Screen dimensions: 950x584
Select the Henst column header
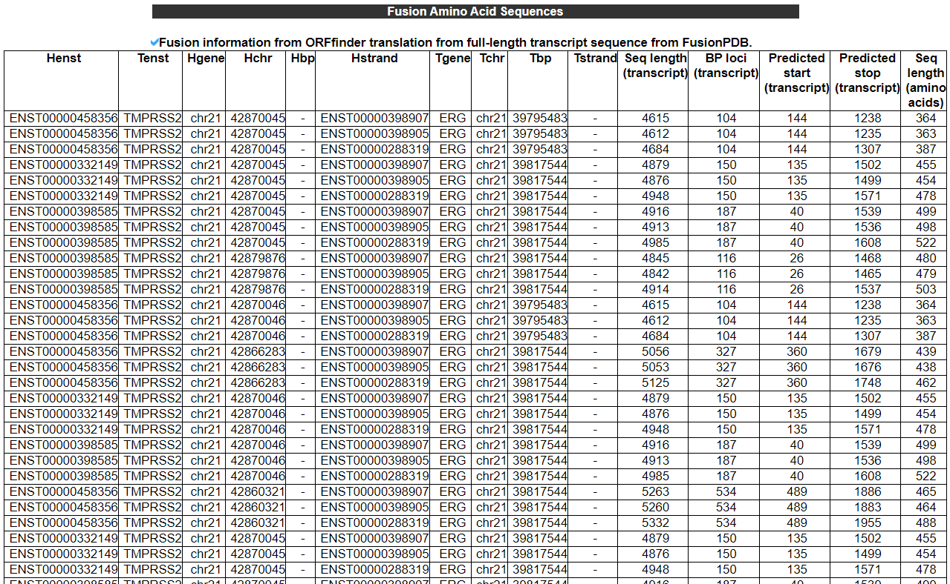tap(64, 59)
